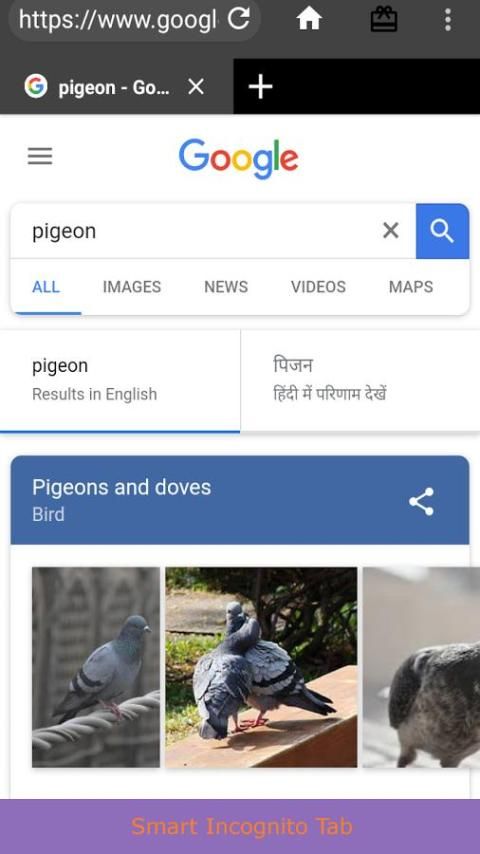The width and height of the screenshot is (480, 854).
Task: Add a new browser tab
Action: (260, 87)
